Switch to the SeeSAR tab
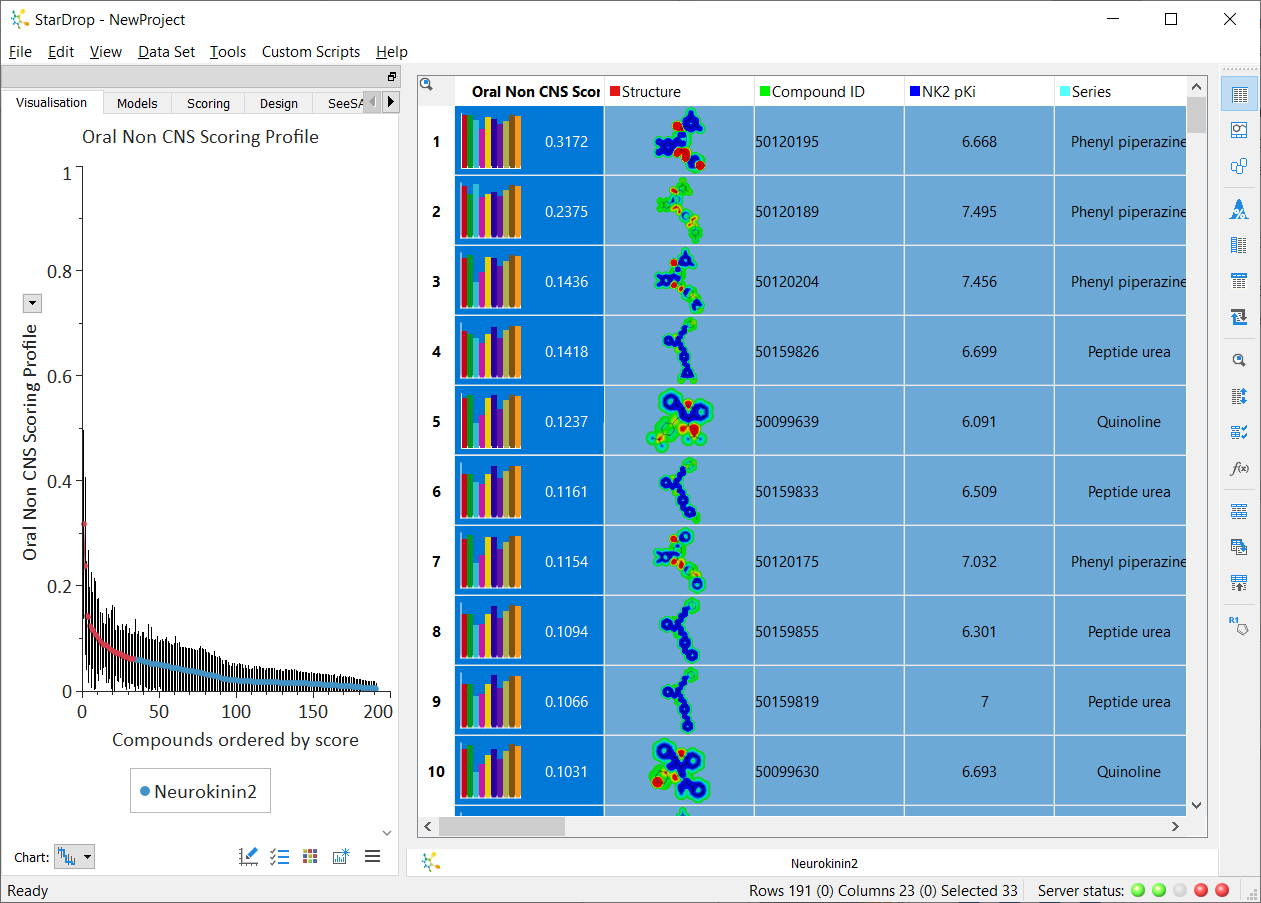This screenshot has width=1261, height=903. (339, 103)
